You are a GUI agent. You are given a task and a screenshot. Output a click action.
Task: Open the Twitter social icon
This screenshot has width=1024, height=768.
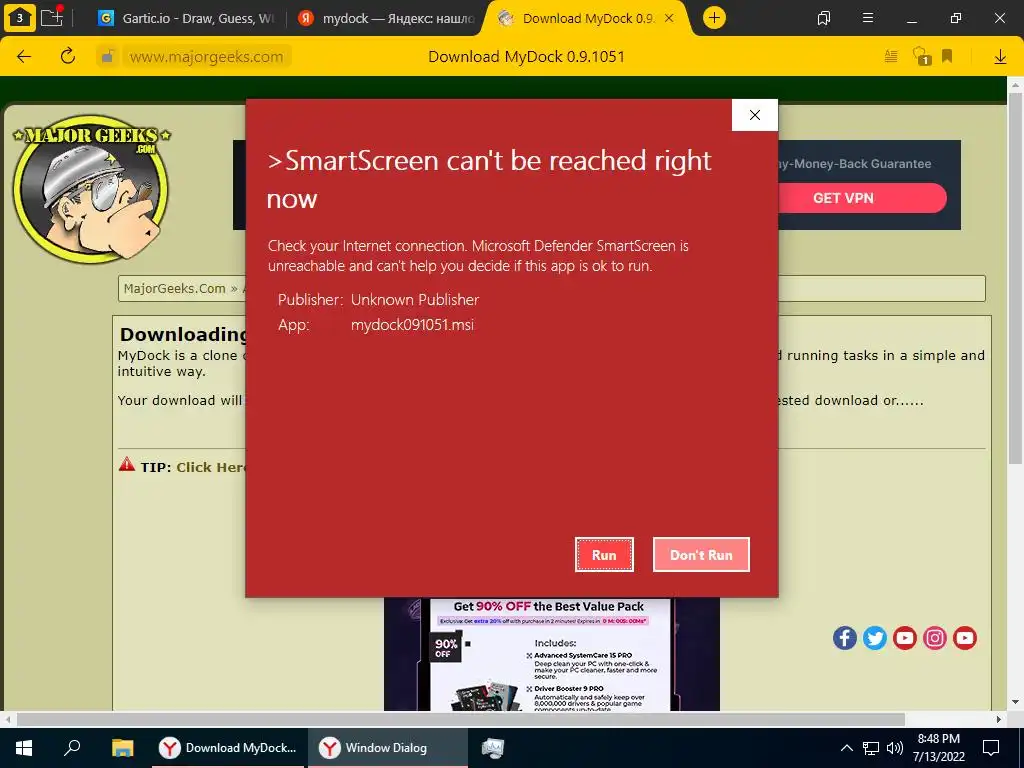click(874, 637)
